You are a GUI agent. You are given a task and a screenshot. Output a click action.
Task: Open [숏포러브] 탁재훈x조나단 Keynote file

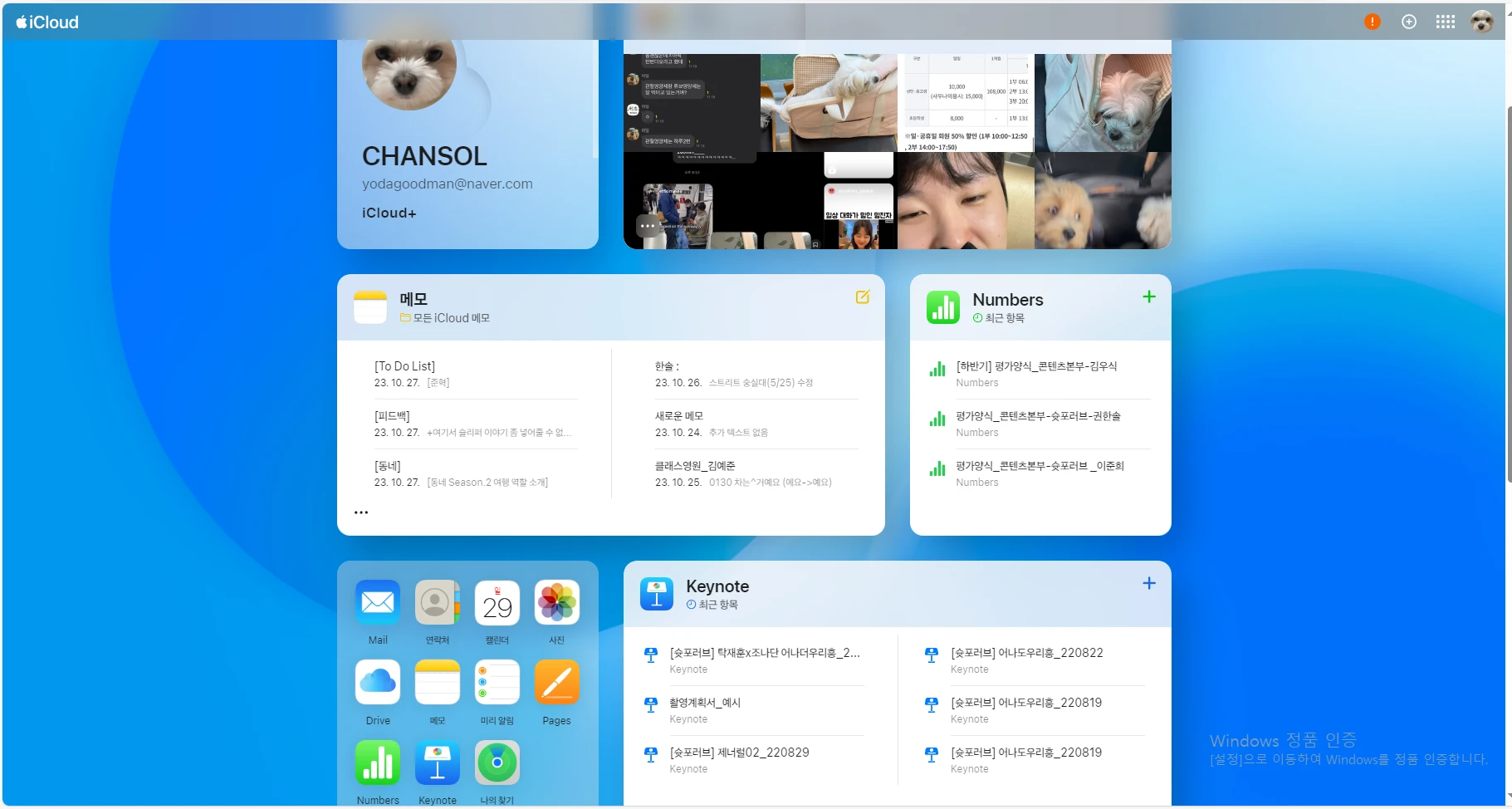(x=755, y=660)
